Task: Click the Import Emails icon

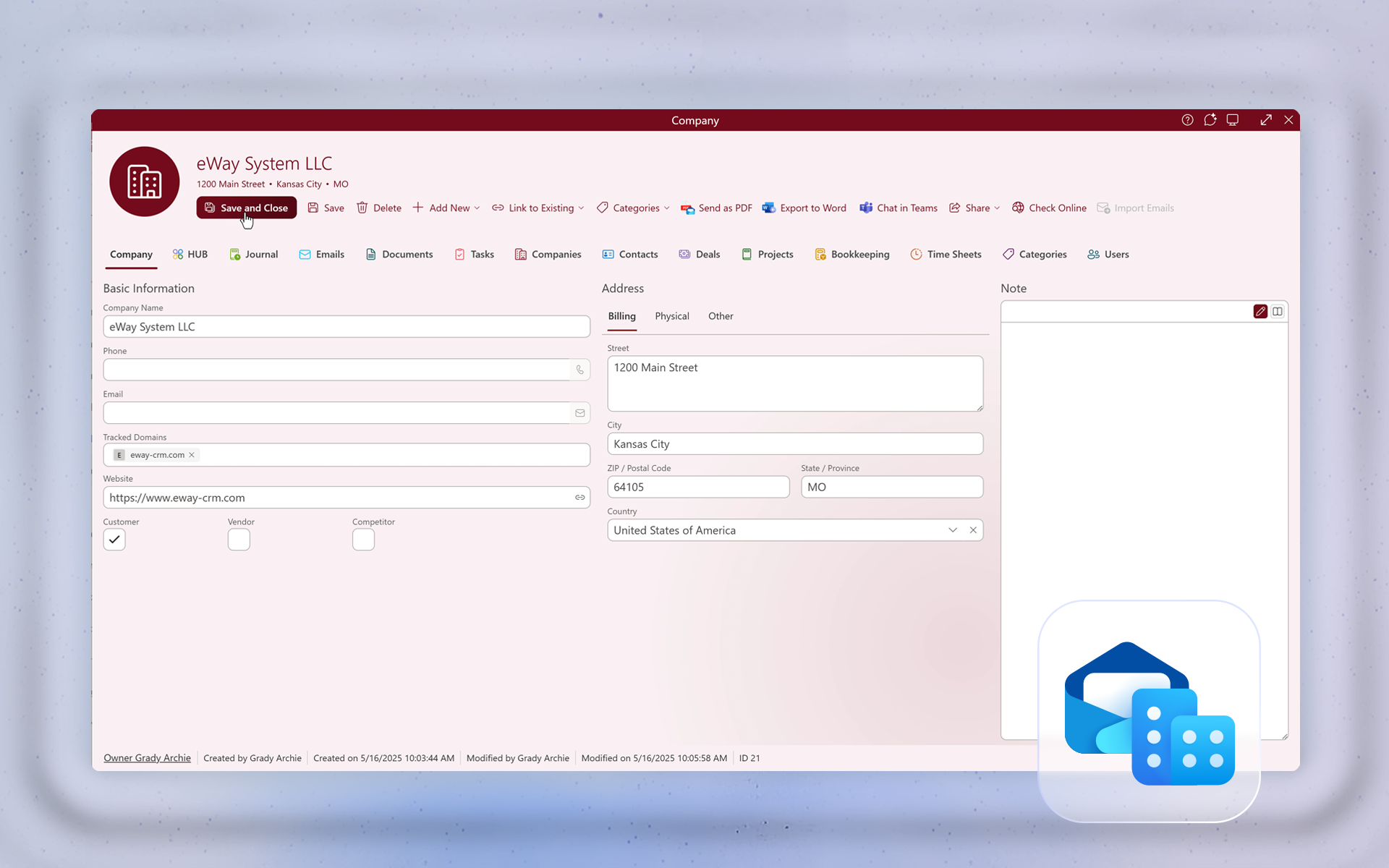Action: click(x=1103, y=208)
